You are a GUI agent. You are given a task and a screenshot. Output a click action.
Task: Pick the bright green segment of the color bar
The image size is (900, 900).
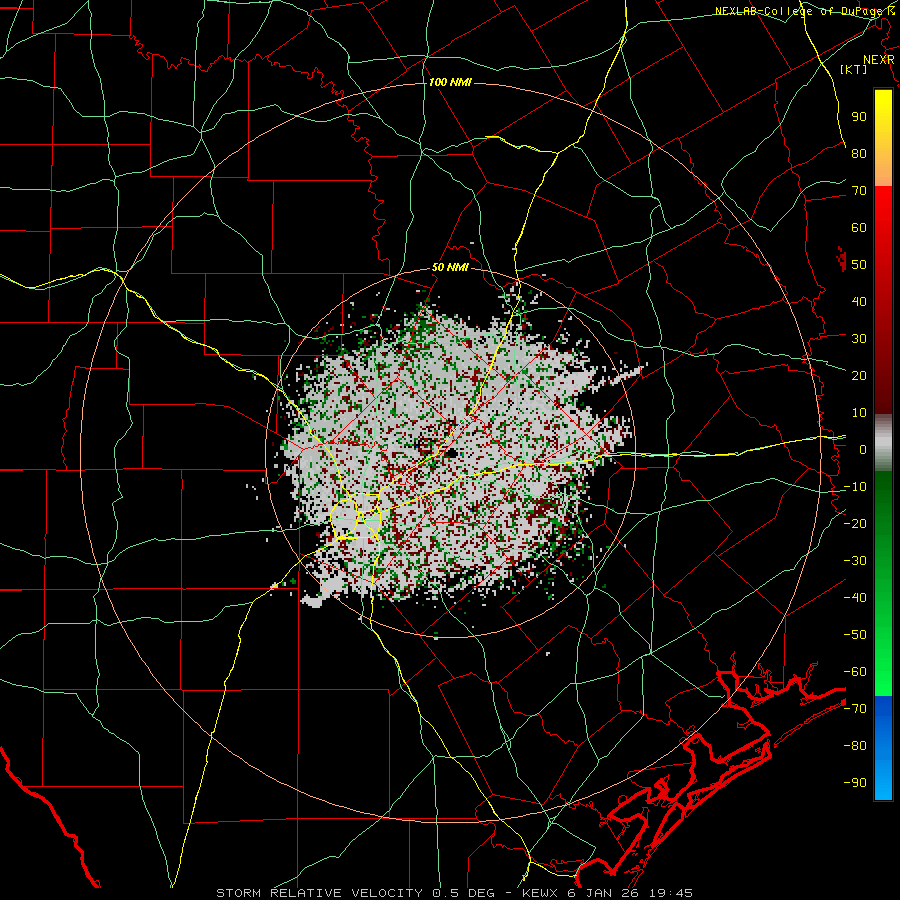883,660
